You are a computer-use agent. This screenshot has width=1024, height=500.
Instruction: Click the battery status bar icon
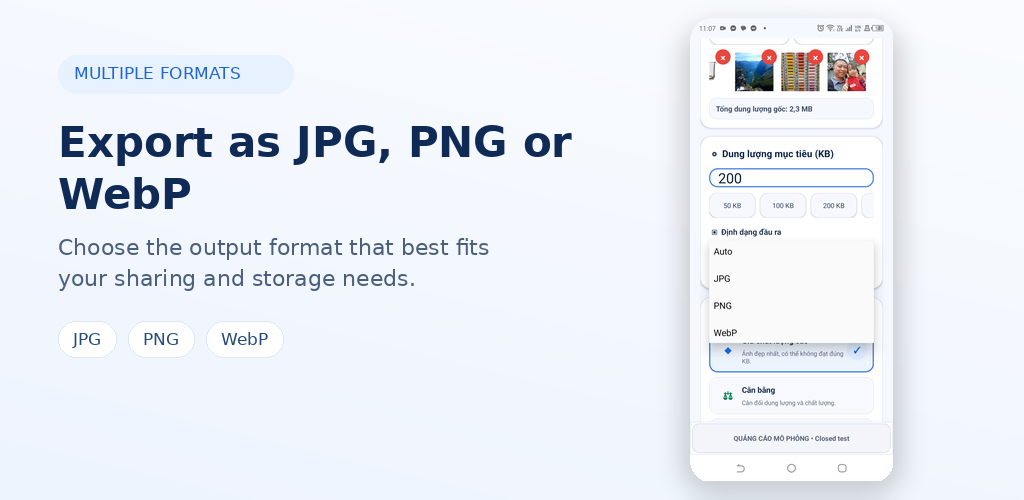pos(879,28)
